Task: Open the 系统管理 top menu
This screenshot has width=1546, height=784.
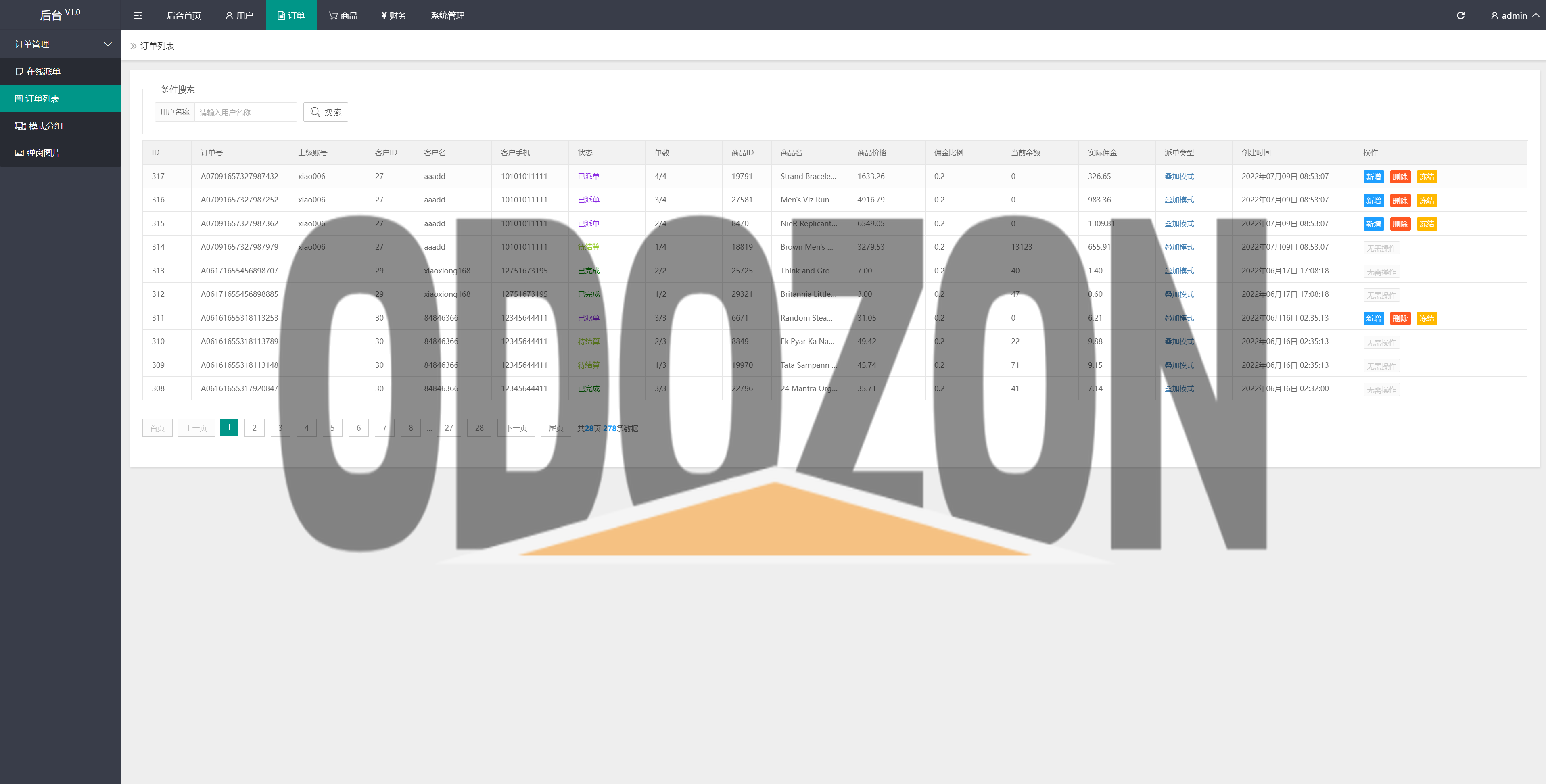Action: coord(448,16)
